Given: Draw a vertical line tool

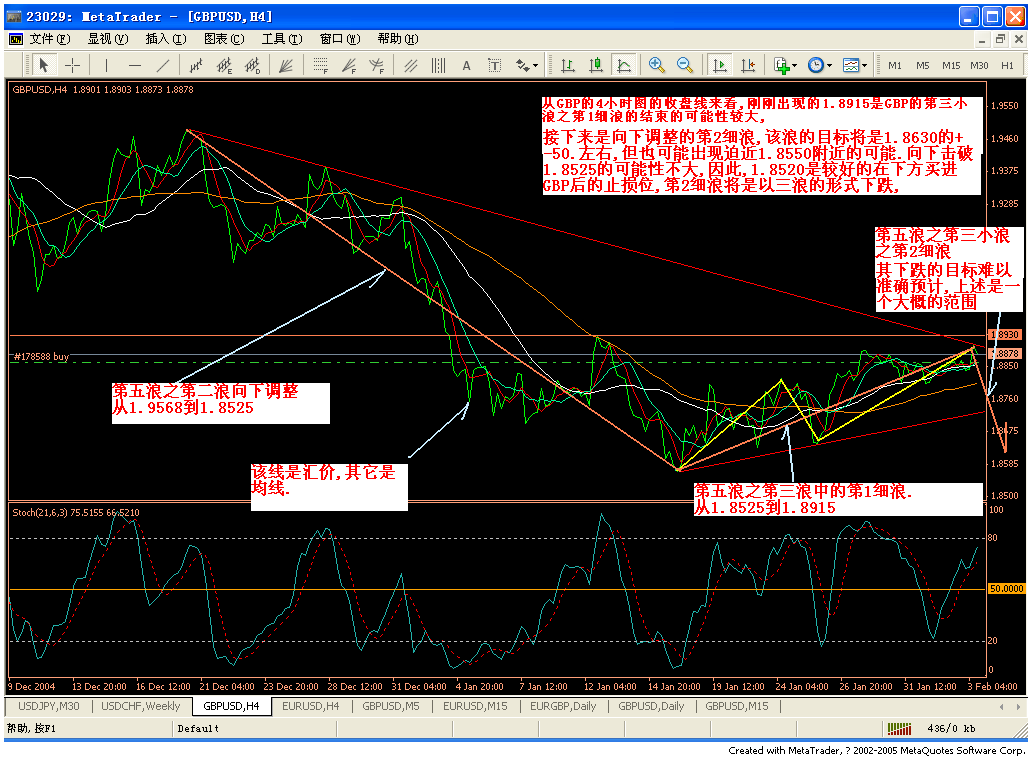Looking at the screenshot, I should [x=106, y=65].
